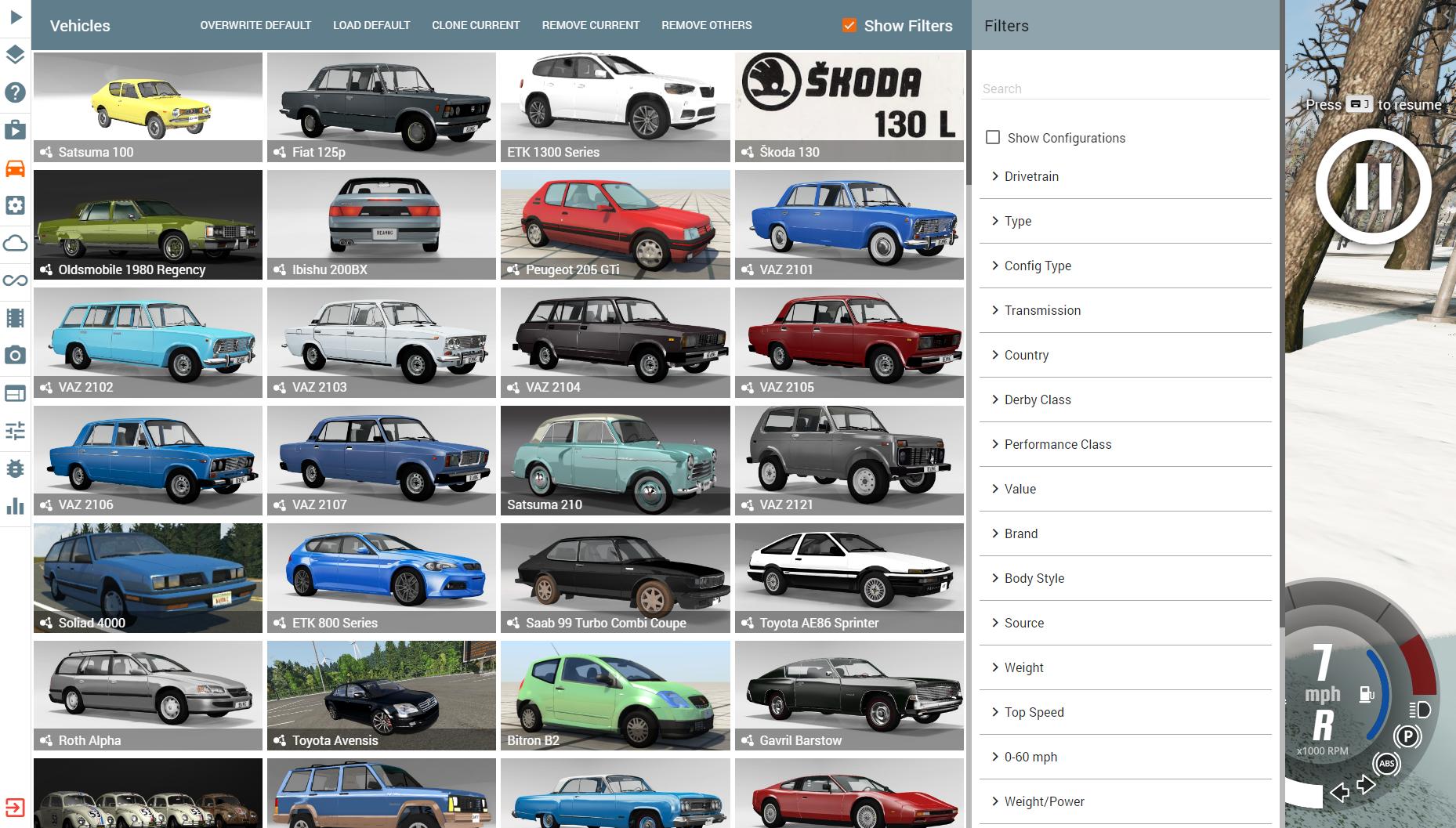Screen dimensions: 1456x828
Task: Open the bug debug icon
Action: [x=16, y=468]
